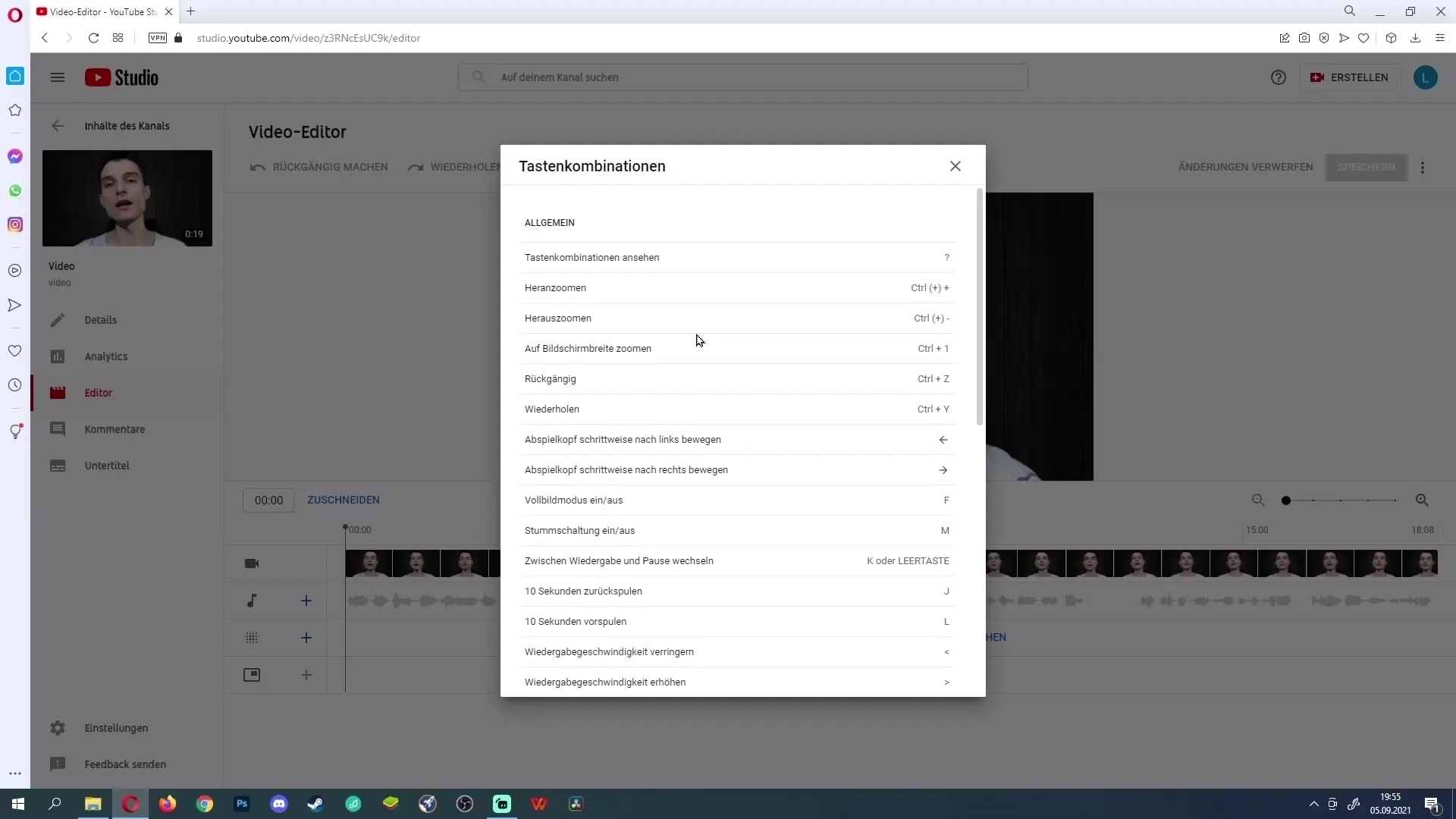This screenshot has width=1456, height=819.
Task: Click the dialog scrollbar
Action: pyautogui.click(x=980, y=307)
